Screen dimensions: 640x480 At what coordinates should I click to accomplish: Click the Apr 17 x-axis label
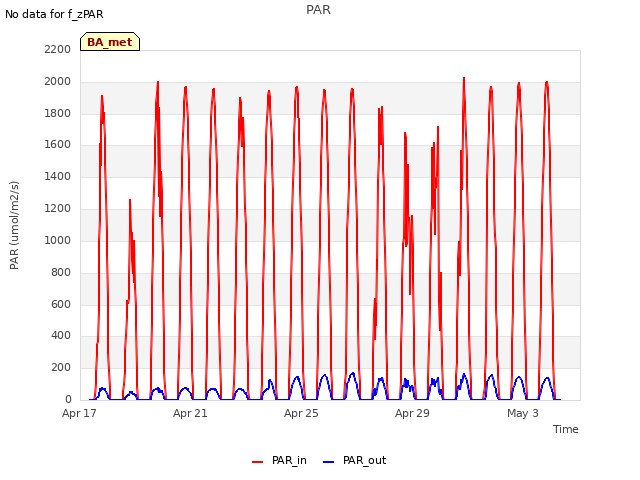point(79,413)
